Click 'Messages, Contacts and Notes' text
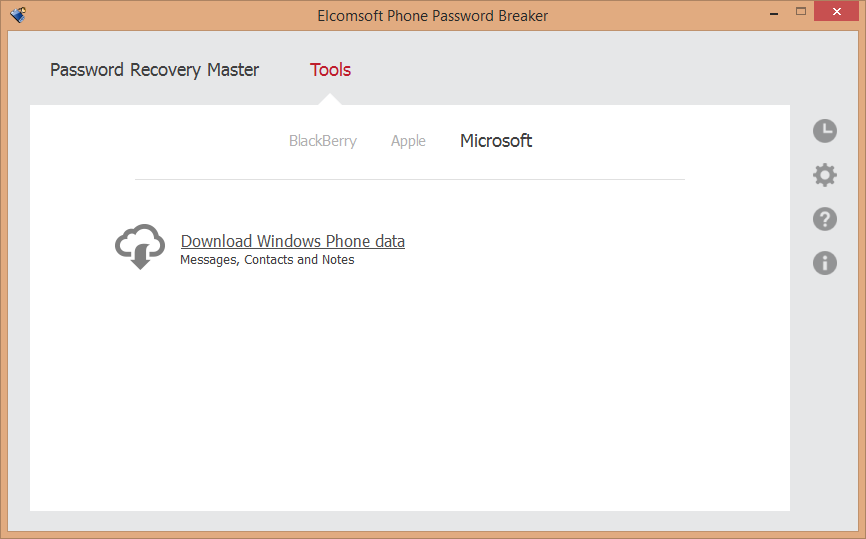866x539 pixels. coord(267,260)
